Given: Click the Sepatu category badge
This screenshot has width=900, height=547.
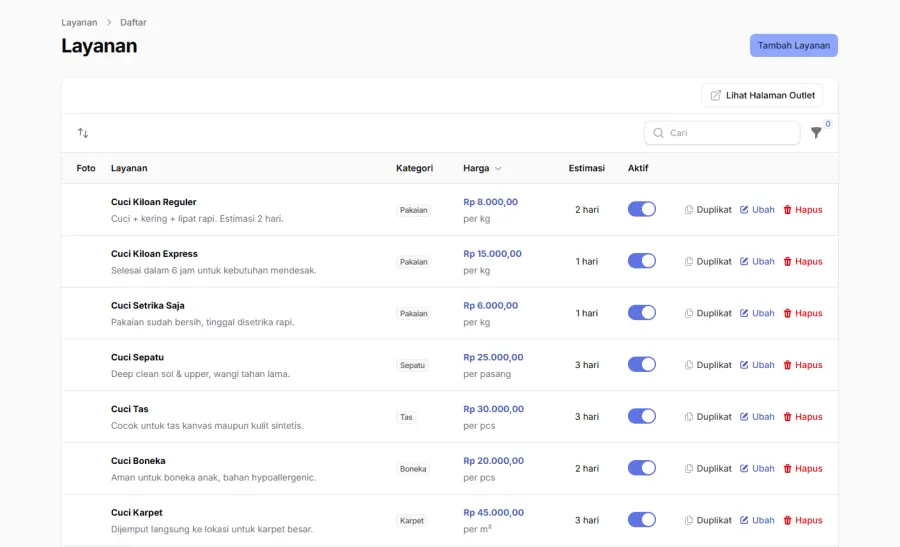Looking at the screenshot, I should (412, 365).
